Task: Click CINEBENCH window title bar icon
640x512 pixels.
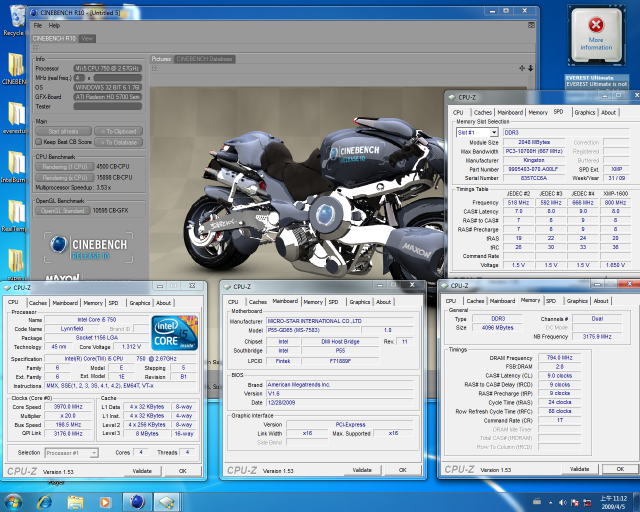Action: pyautogui.click(x=34, y=13)
